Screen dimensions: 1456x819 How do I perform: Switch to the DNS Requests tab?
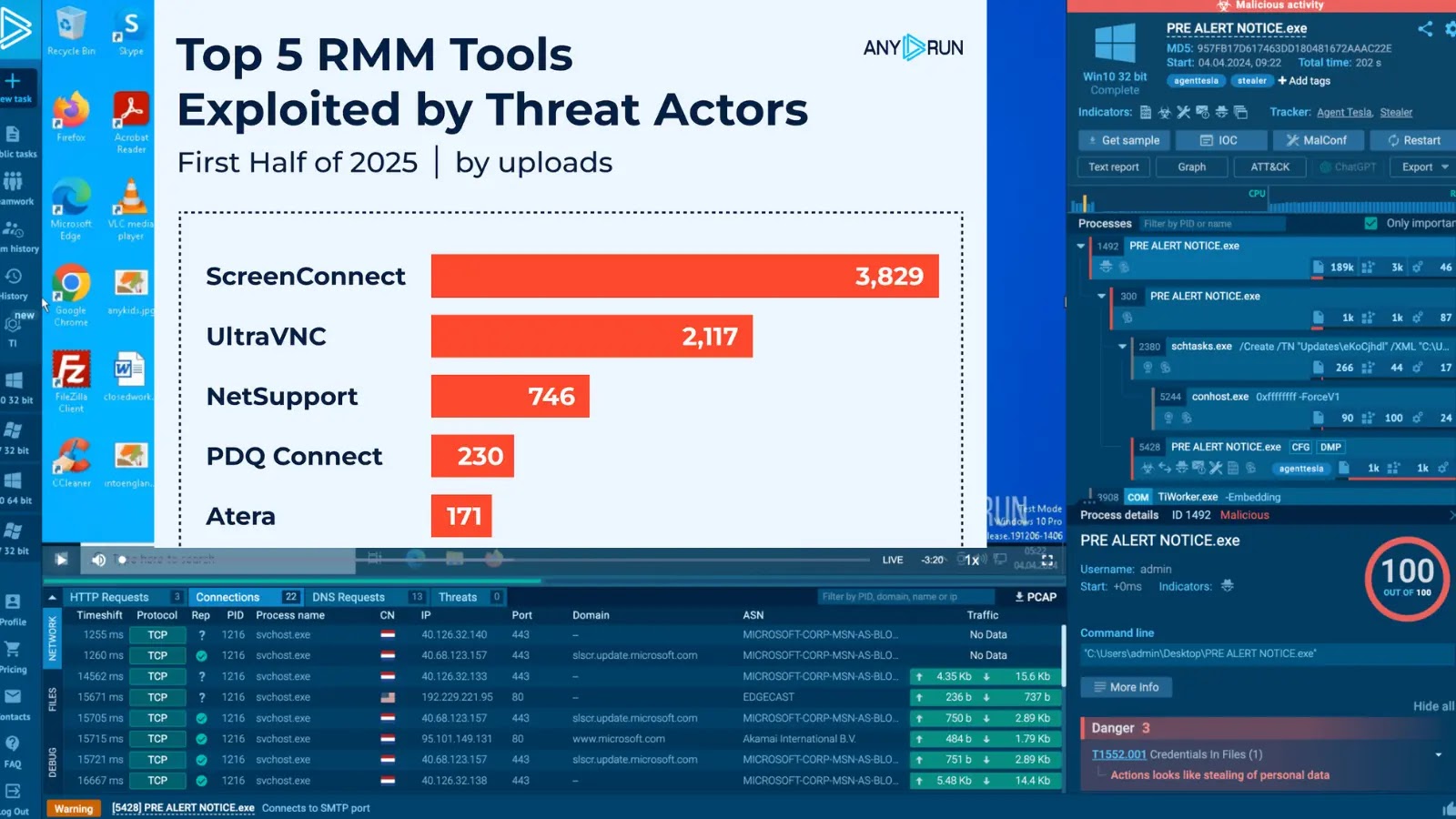(x=350, y=597)
